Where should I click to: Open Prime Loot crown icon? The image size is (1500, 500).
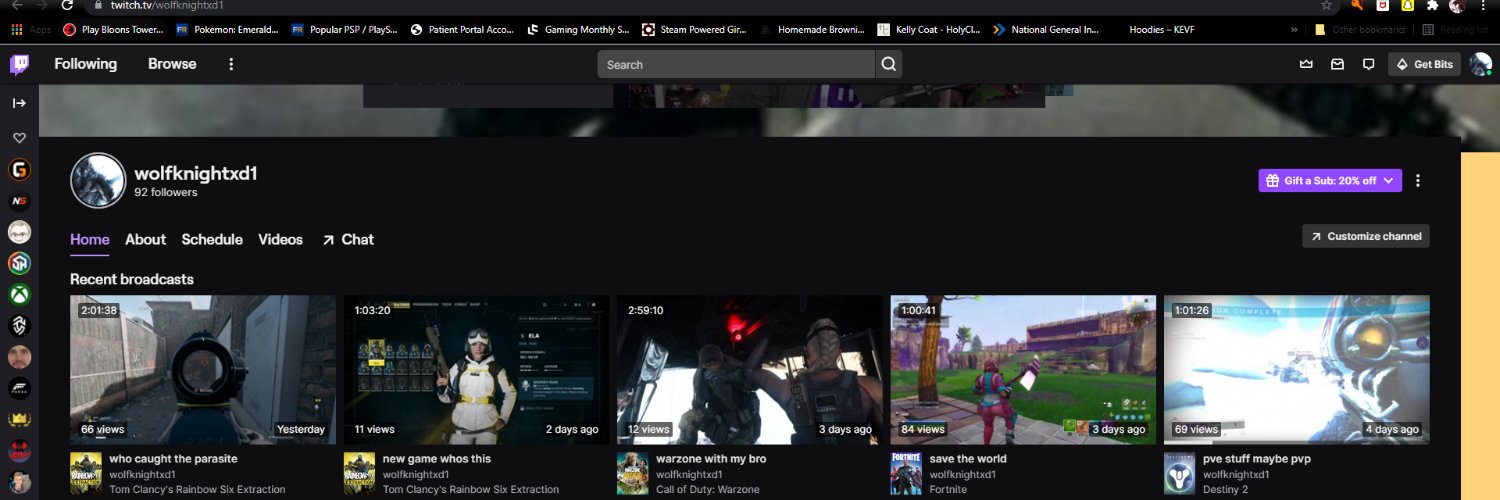coord(1305,64)
